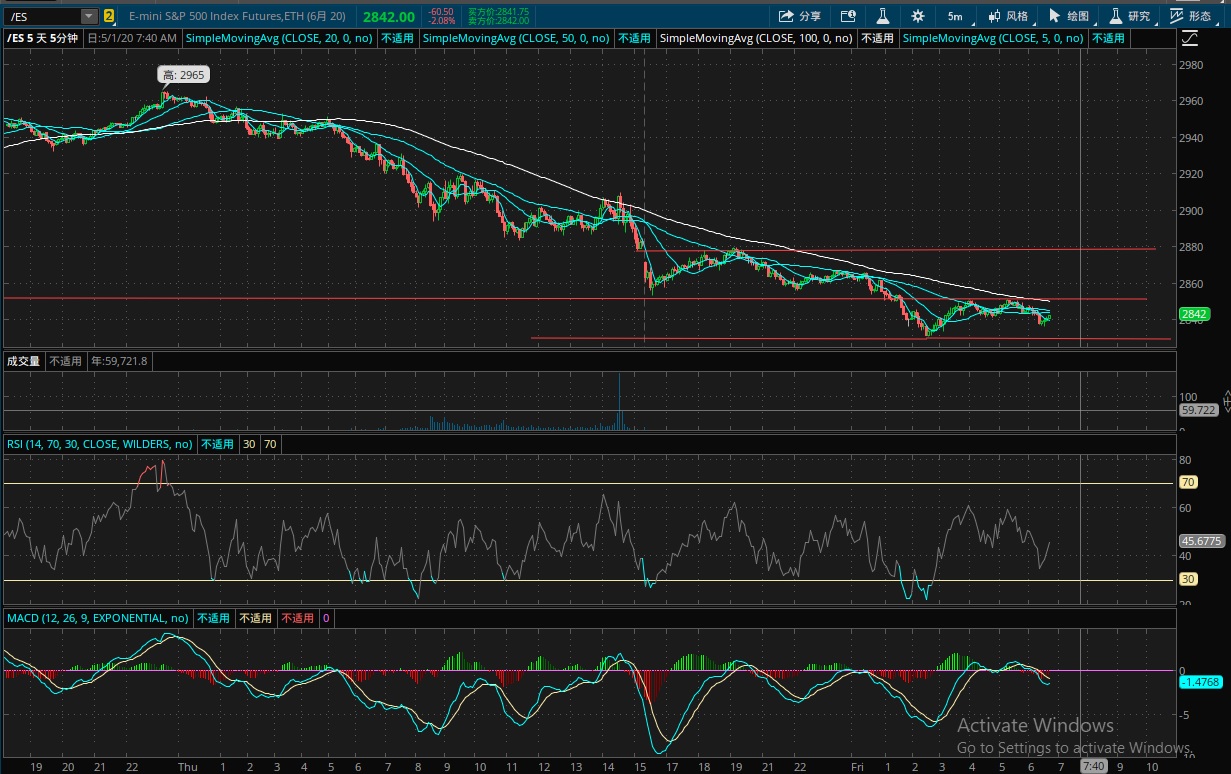Click the yellow 30 oversold axis tag
This screenshot has width=1231, height=774.
pos(1189,580)
